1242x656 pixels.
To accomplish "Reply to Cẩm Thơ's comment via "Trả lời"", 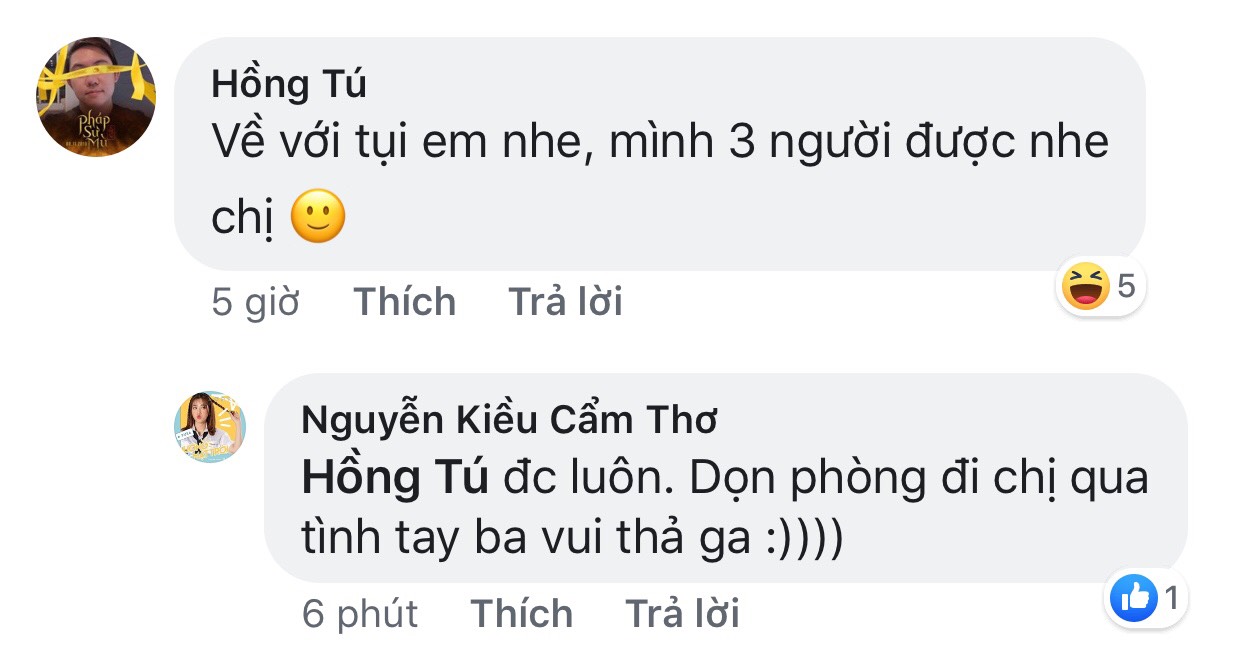I will [x=682, y=614].
